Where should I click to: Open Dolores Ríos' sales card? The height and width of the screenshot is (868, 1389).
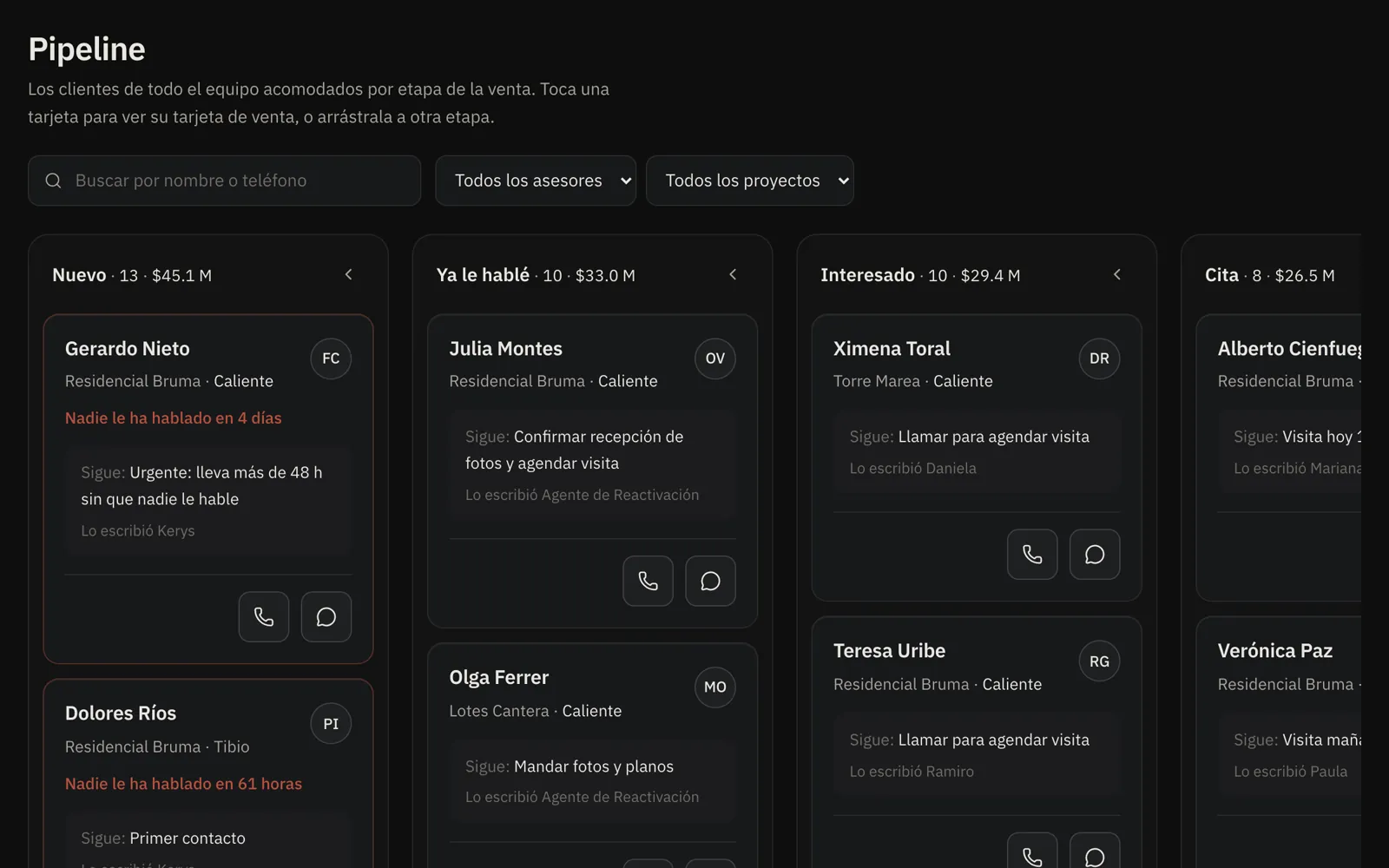pyautogui.click(x=208, y=773)
